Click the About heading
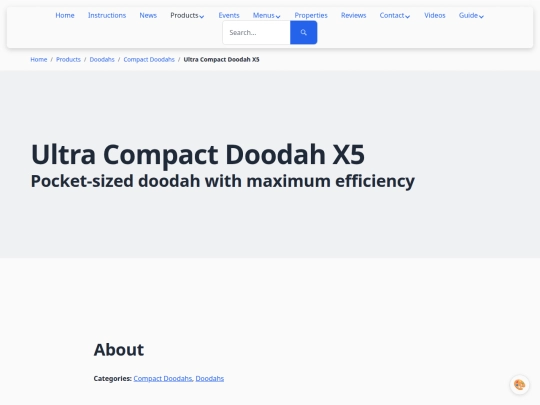Viewport: 540px width, 405px height. click(119, 350)
